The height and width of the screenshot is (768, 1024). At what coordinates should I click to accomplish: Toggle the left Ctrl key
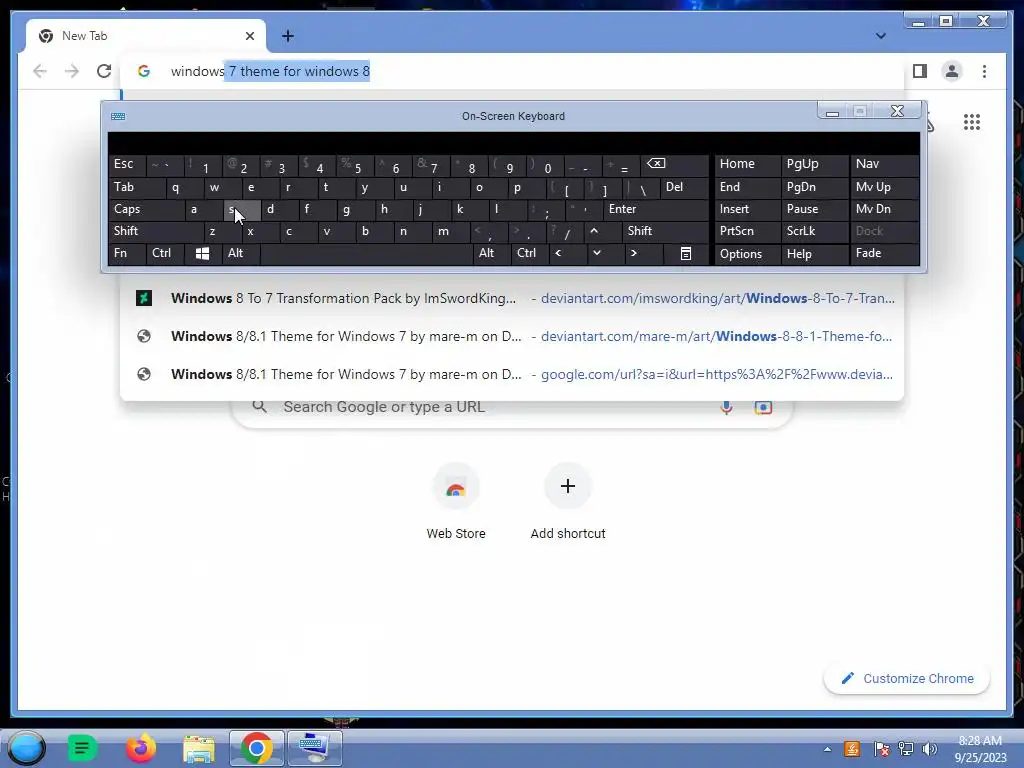165,253
